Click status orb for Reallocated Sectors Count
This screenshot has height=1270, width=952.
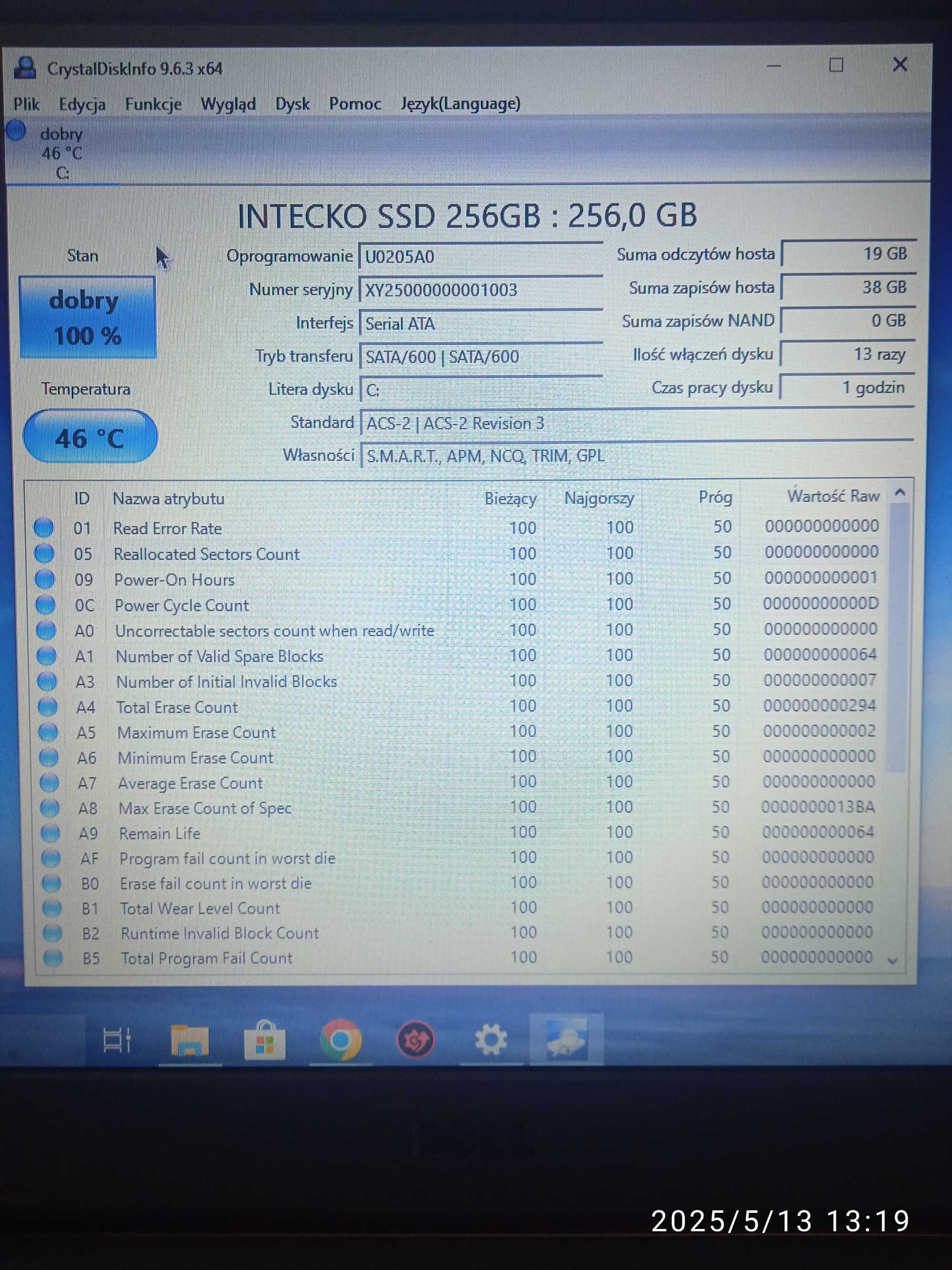pos(44,553)
